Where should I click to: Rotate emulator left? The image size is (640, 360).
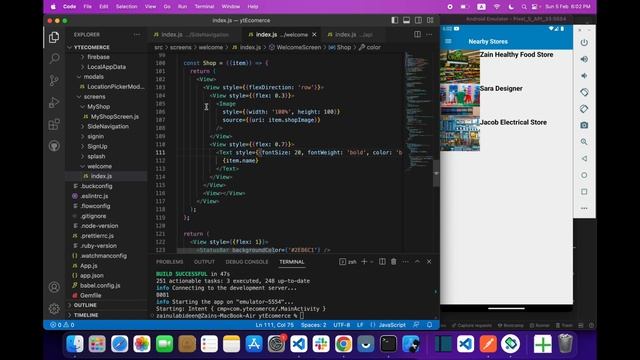pyautogui.click(x=584, y=92)
